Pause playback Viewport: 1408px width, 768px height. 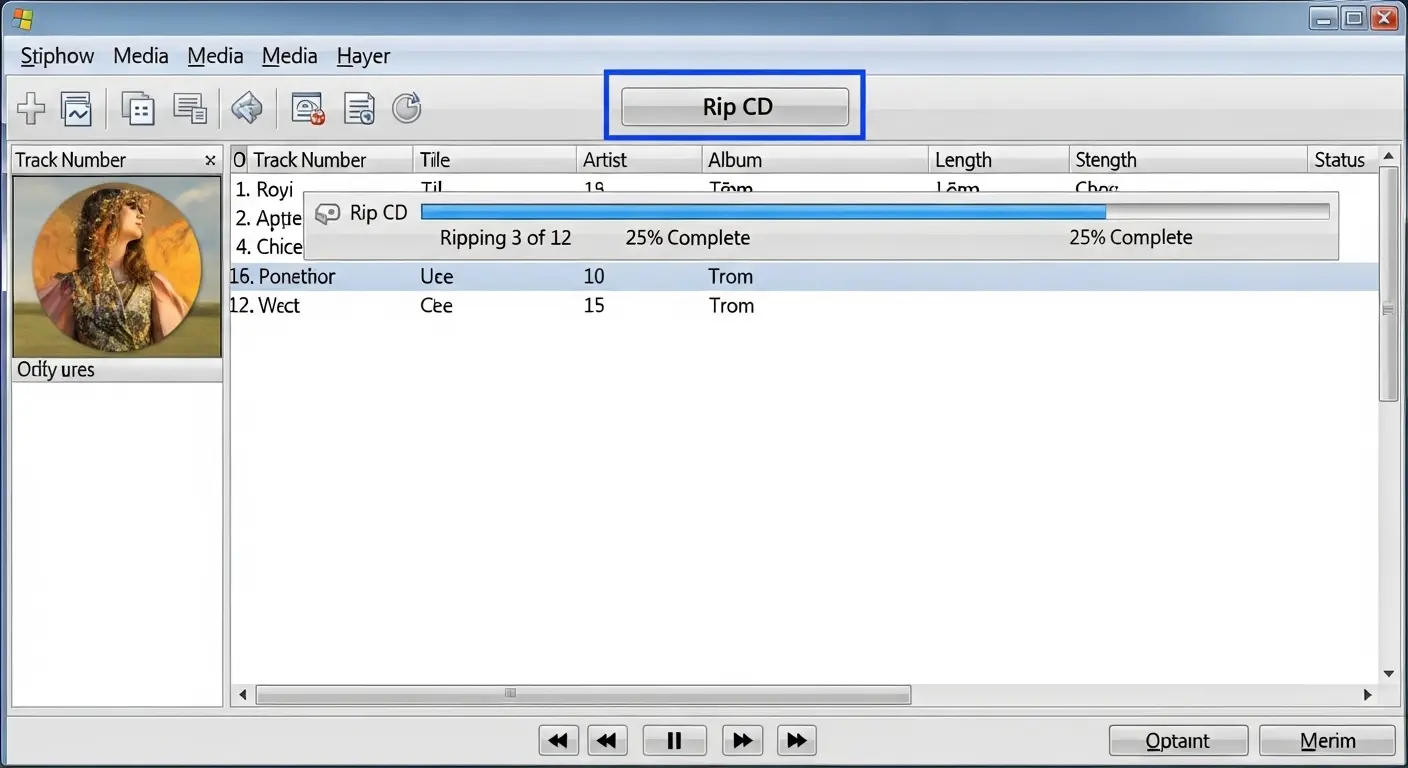click(674, 741)
